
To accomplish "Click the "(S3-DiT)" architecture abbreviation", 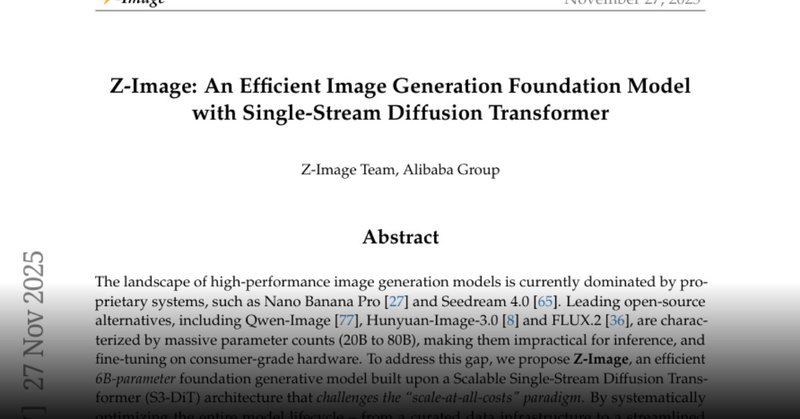I will [x=170, y=398].
